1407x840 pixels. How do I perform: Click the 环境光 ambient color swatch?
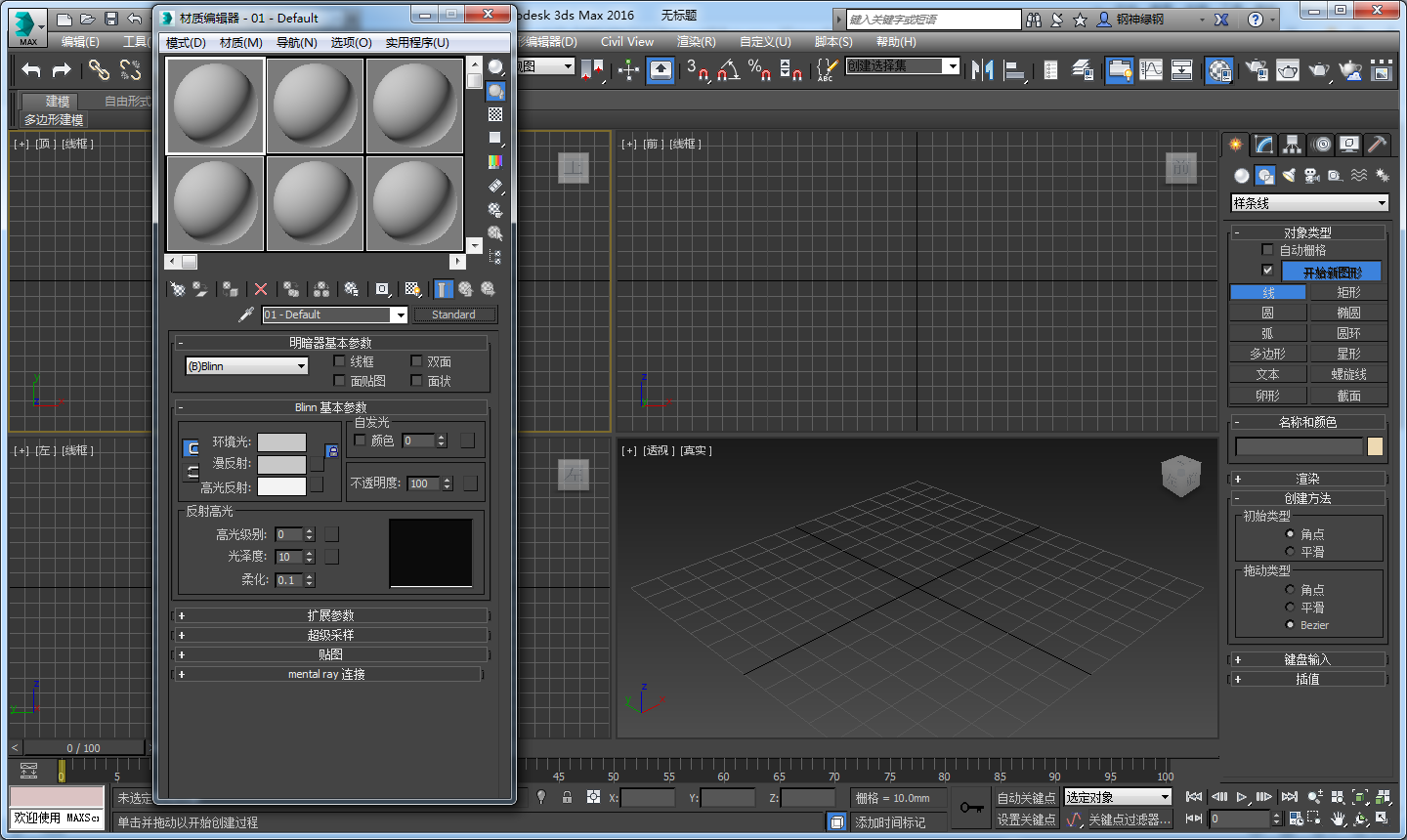281,442
